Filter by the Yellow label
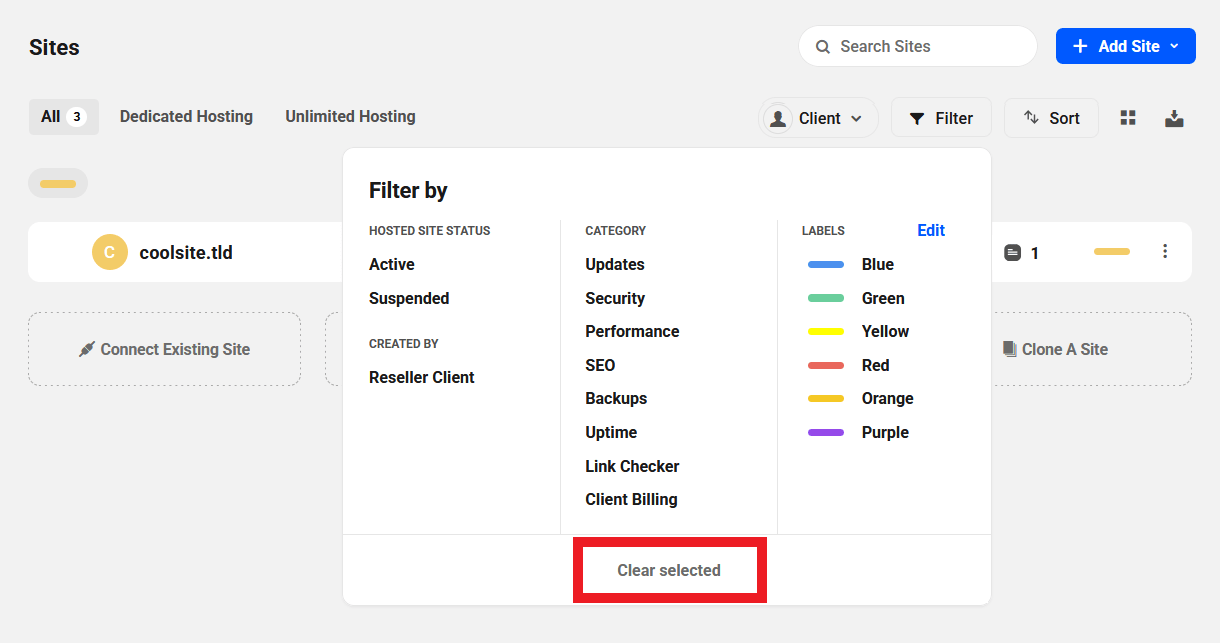The height and width of the screenshot is (643, 1220). click(858, 331)
